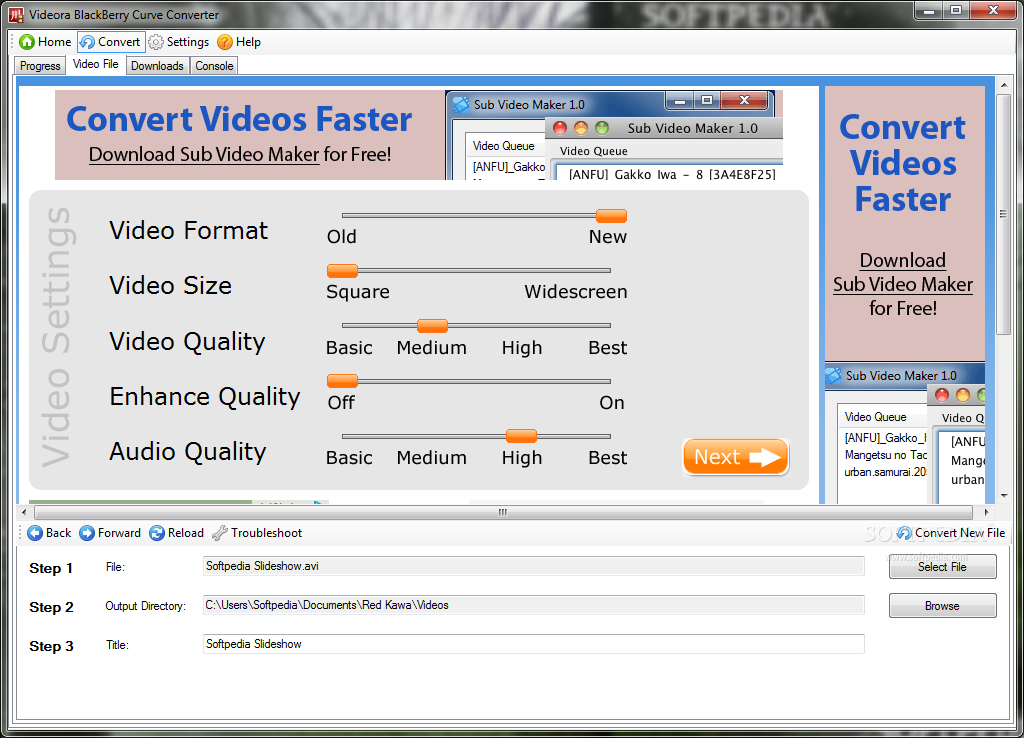Open Troubleshoot wrench tool

point(220,533)
